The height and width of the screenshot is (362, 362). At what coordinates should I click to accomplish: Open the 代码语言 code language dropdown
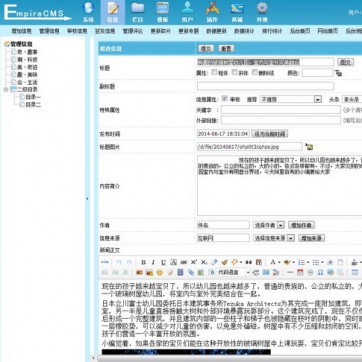point(233,272)
